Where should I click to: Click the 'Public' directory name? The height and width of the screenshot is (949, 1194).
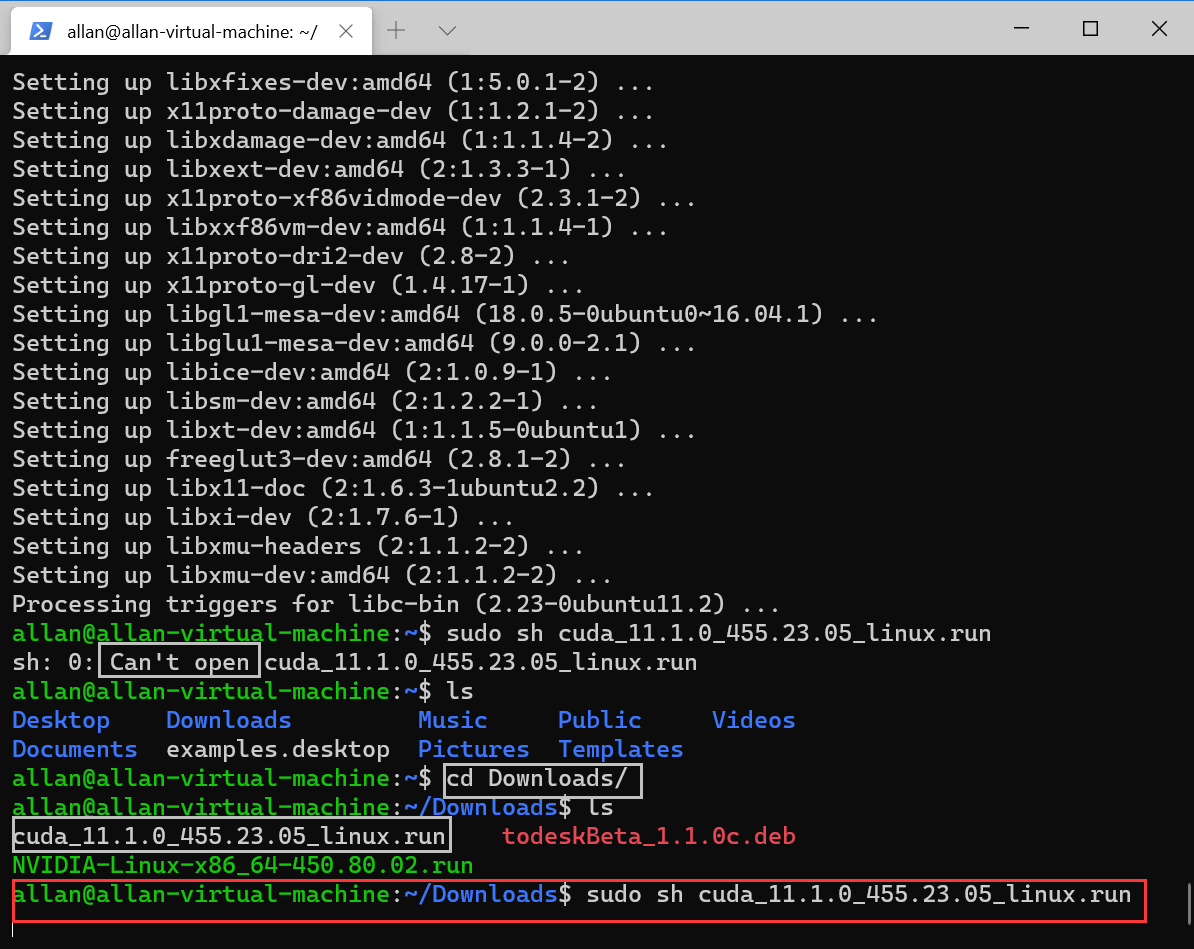pos(599,721)
